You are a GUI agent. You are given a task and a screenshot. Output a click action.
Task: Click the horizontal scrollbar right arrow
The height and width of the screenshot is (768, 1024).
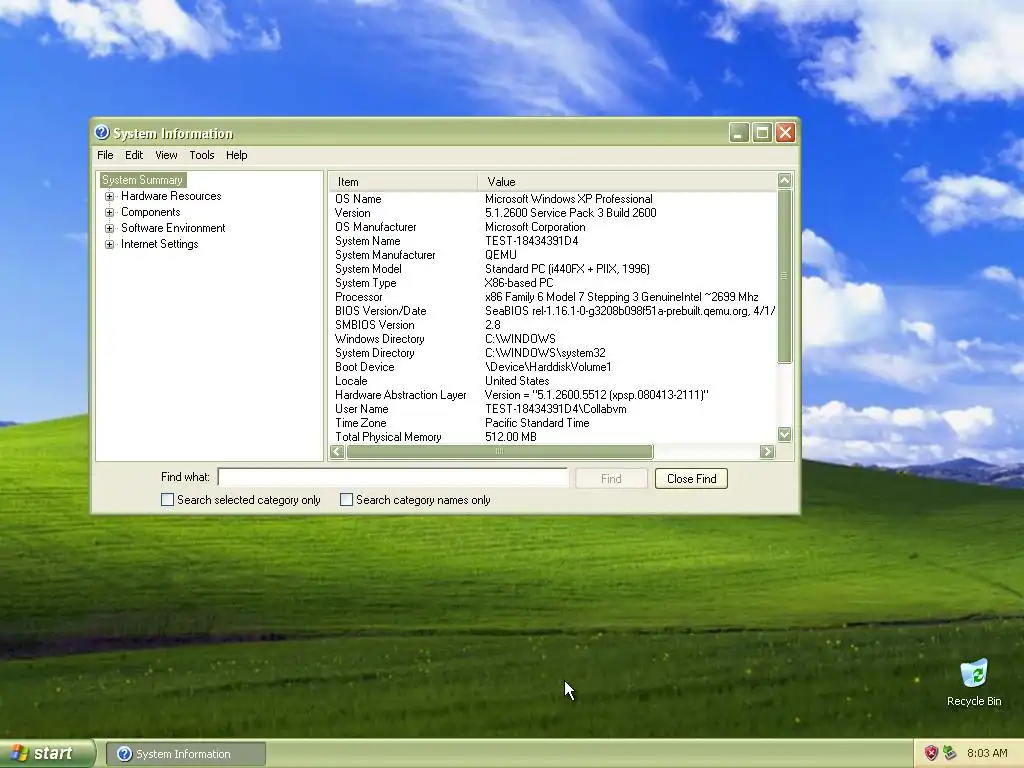pyautogui.click(x=767, y=451)
